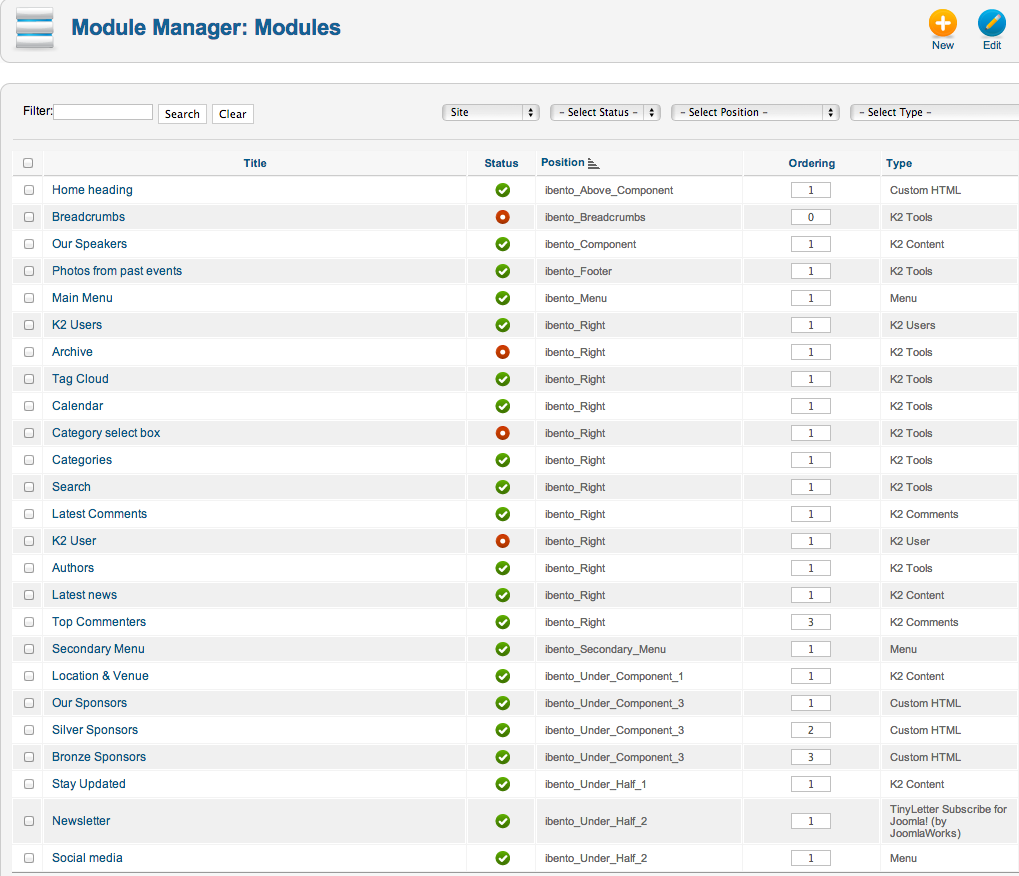Open the Site client dropdown
Screen dimensions: 1019x876
click(x=491, y=112)
